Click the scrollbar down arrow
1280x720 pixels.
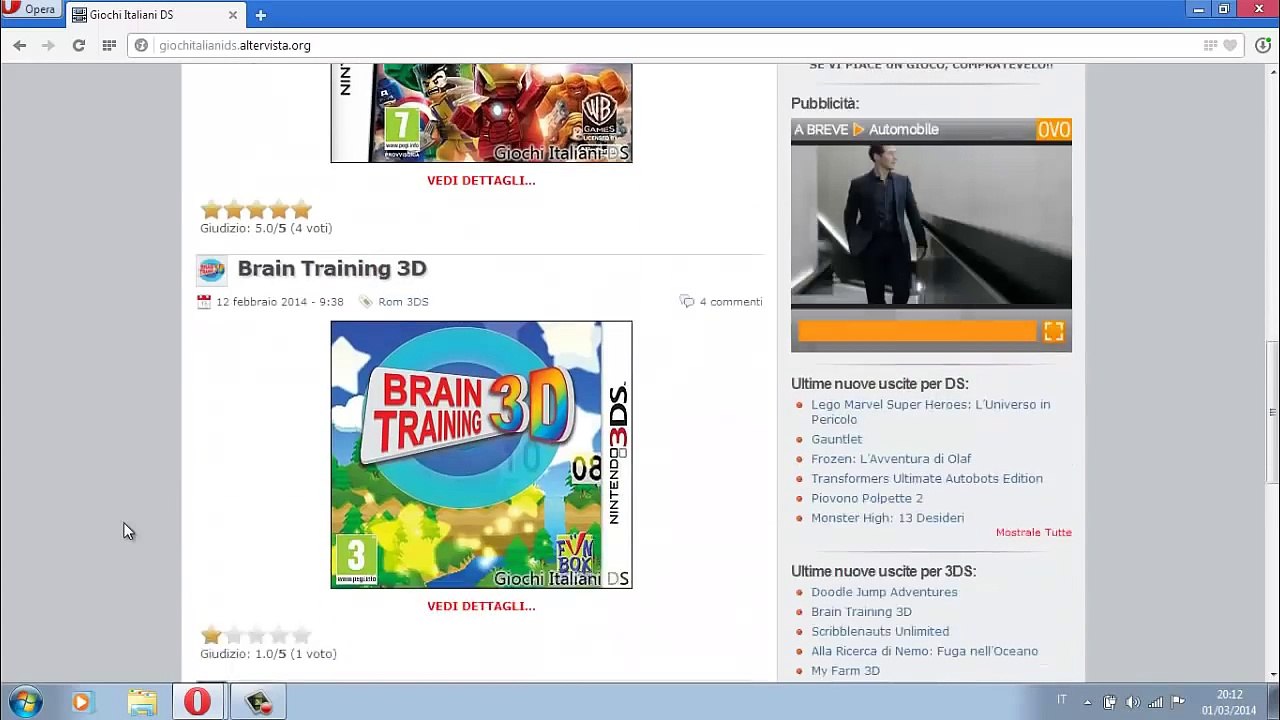click(x=1272, y=675)
